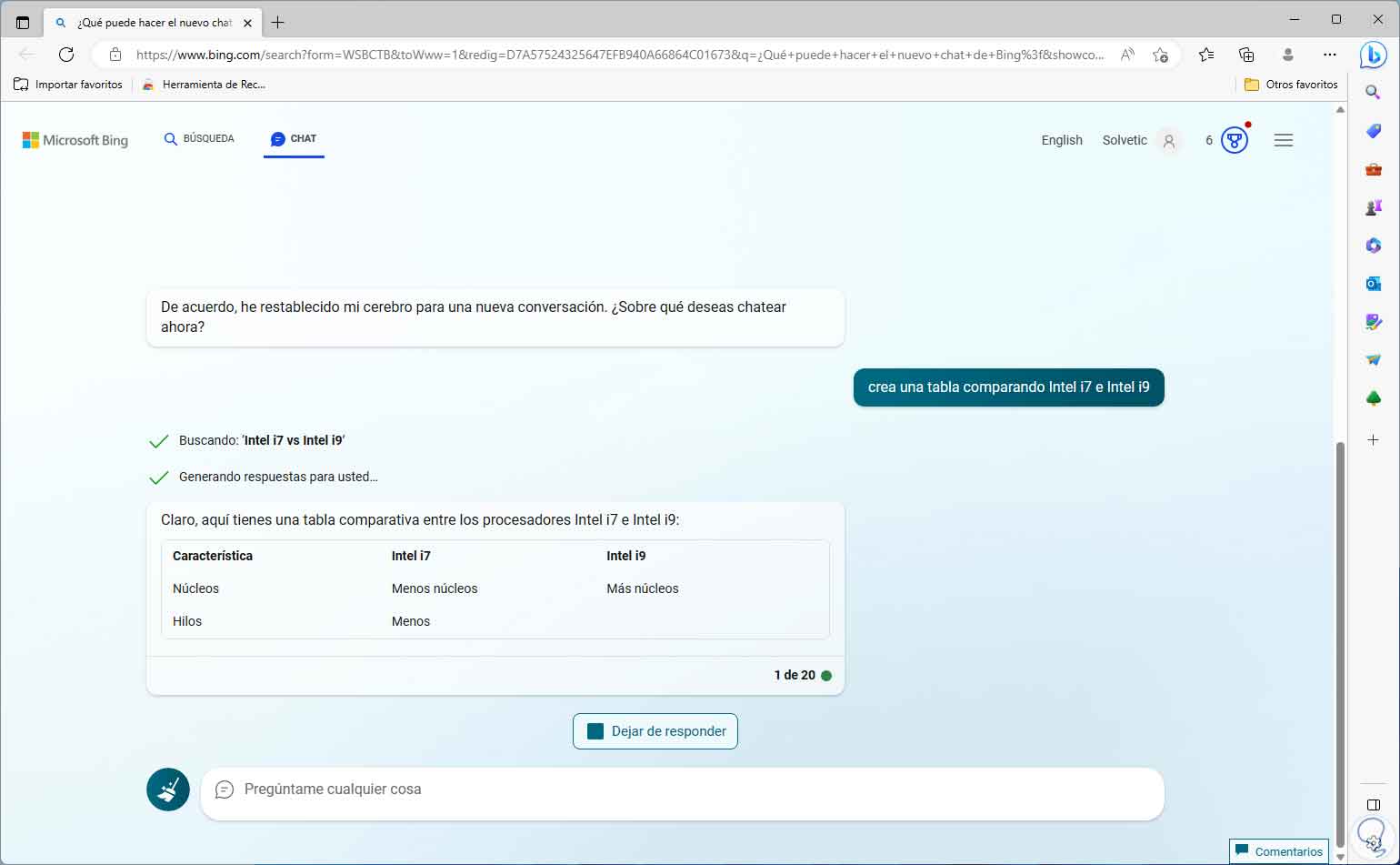Open the Solvetic account name
Viewport: 1400px width, 865px height.
(x=1125, y=140)
